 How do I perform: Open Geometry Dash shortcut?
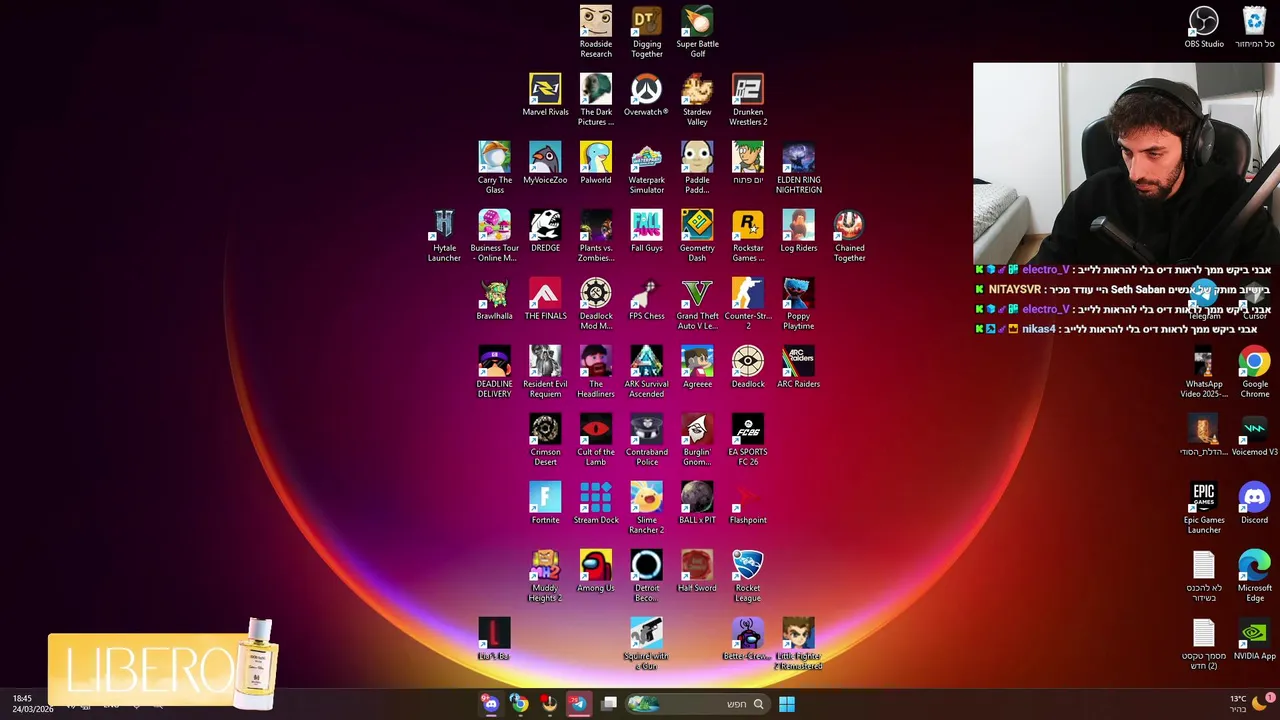click(697, 236)
